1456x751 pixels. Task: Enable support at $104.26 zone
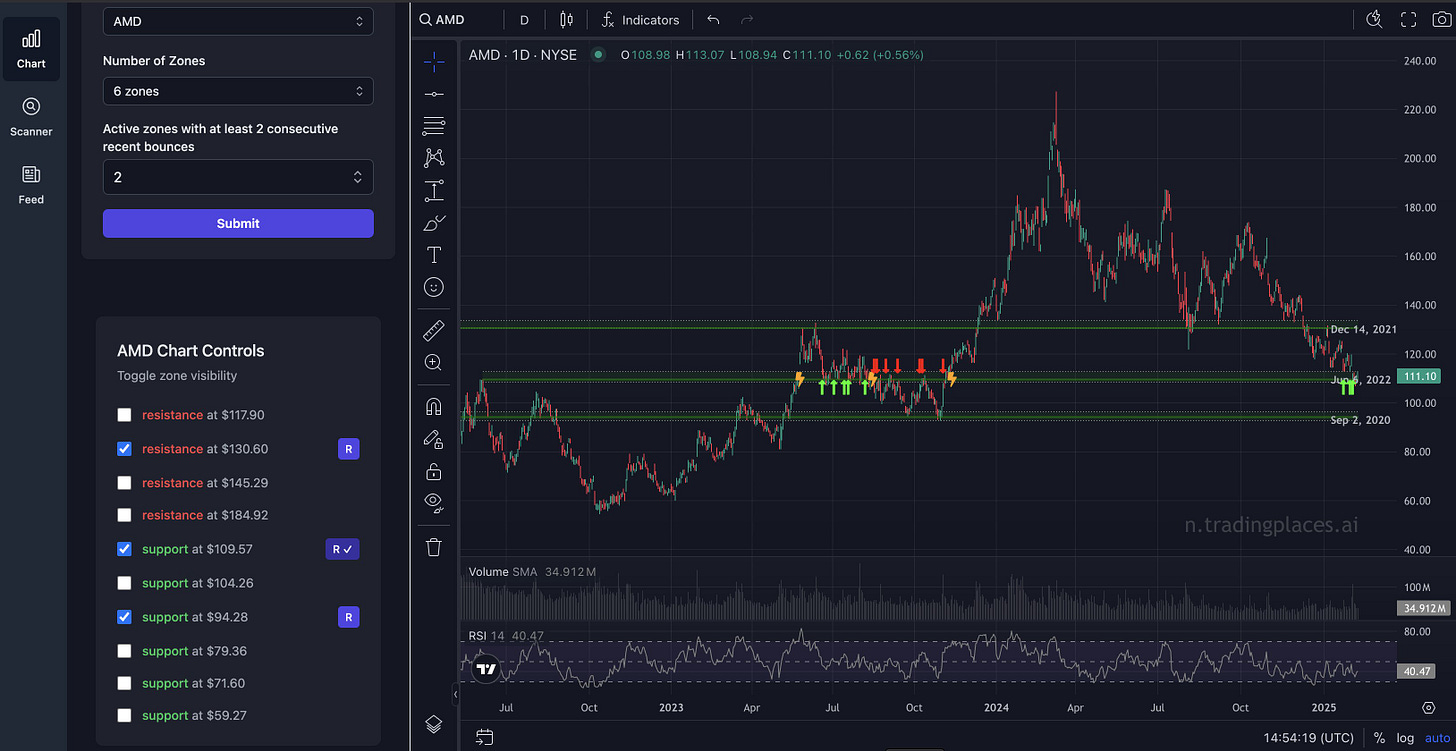point(124,583)
